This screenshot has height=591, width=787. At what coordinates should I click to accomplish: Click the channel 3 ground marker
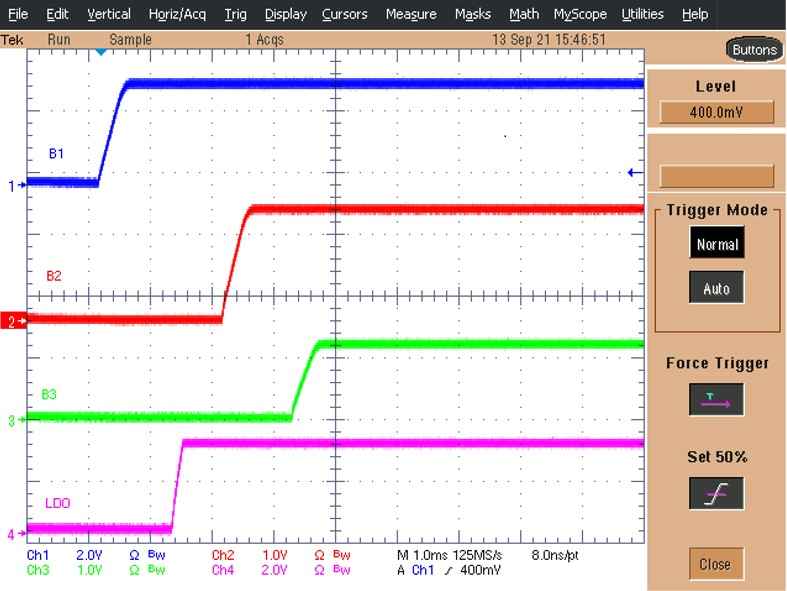13,421
